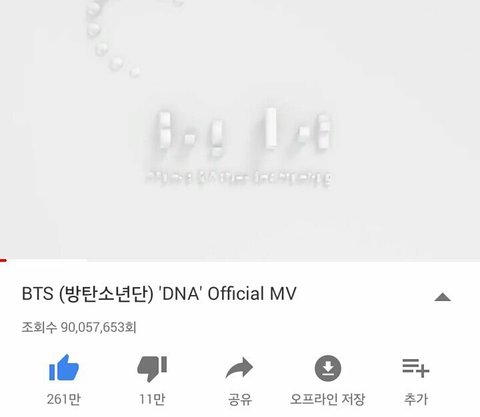Tap the BTS 'DNA' Official MV title

click(159, 294)
